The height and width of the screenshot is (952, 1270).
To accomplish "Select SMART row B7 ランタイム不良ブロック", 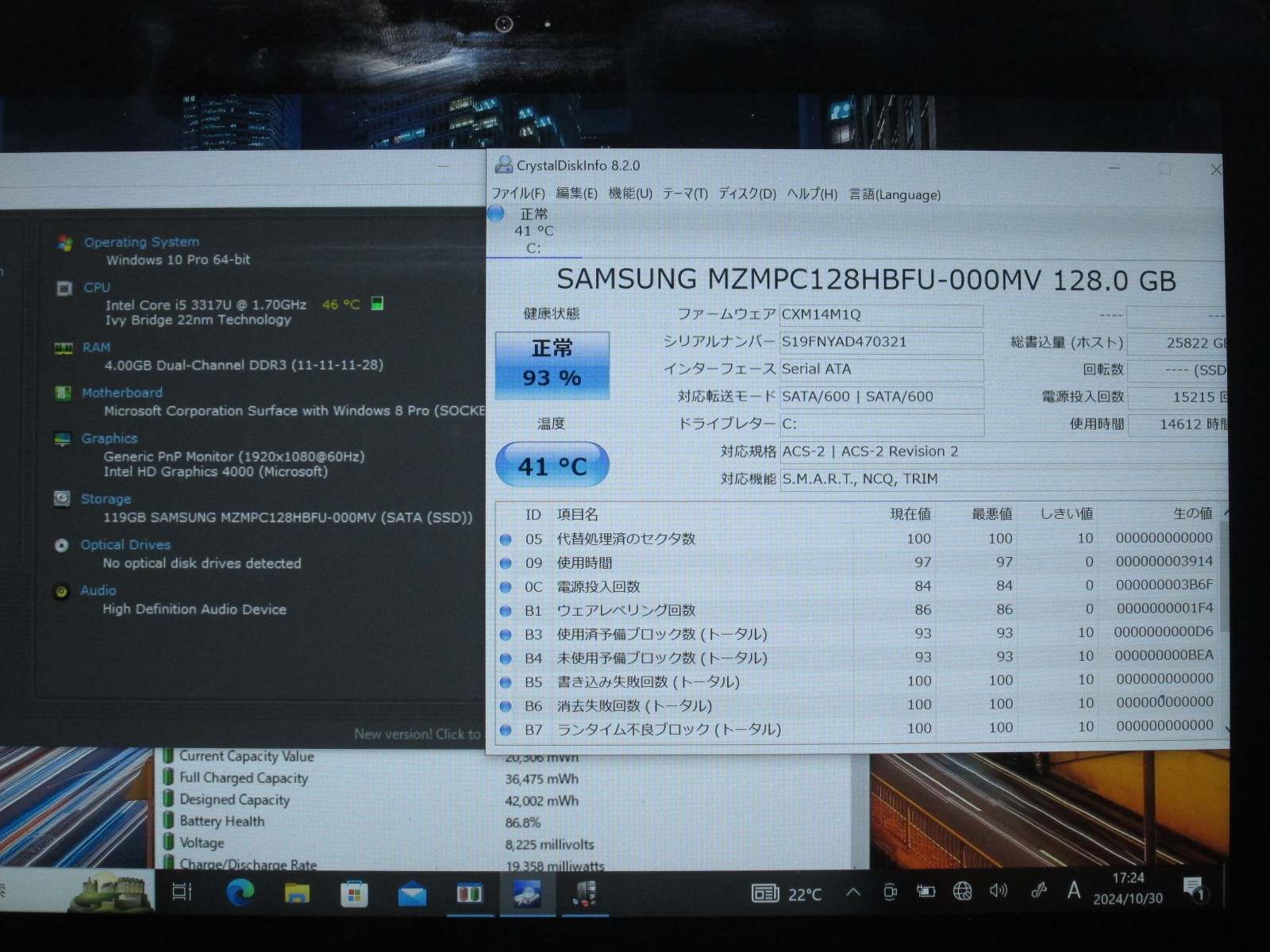I will [857, 728].
